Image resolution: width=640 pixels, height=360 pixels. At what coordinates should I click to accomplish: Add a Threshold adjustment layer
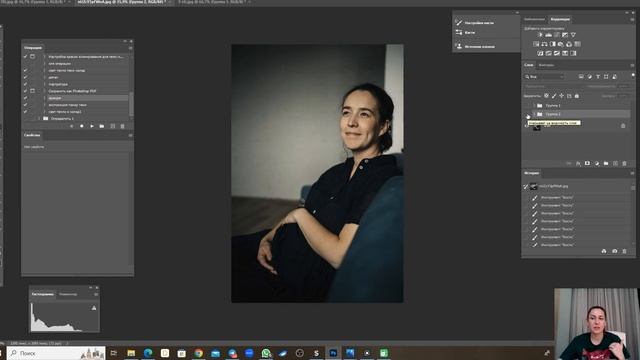pyautogui.click(x=557, y=53)
